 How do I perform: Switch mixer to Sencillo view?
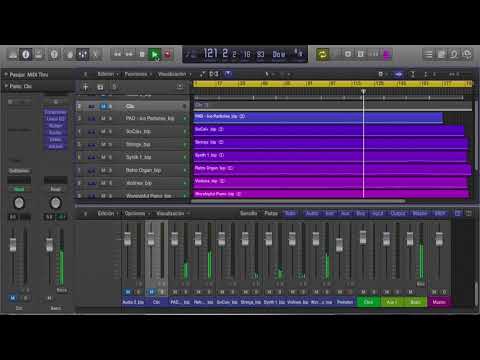click(249, 213)
